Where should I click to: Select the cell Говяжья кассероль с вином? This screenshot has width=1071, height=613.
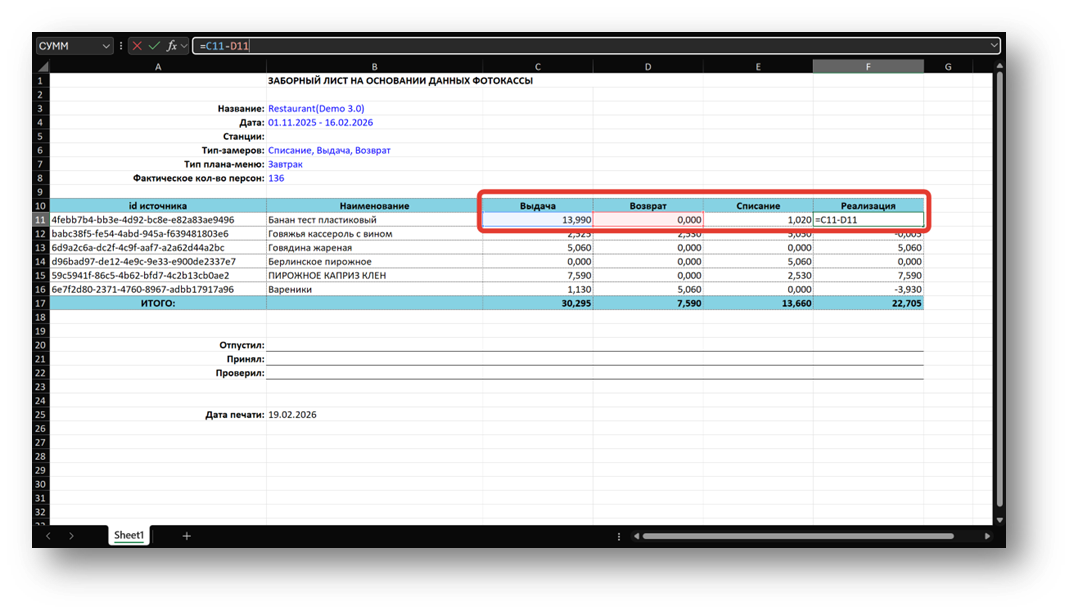pyautogui.click(x=374, y=234)
